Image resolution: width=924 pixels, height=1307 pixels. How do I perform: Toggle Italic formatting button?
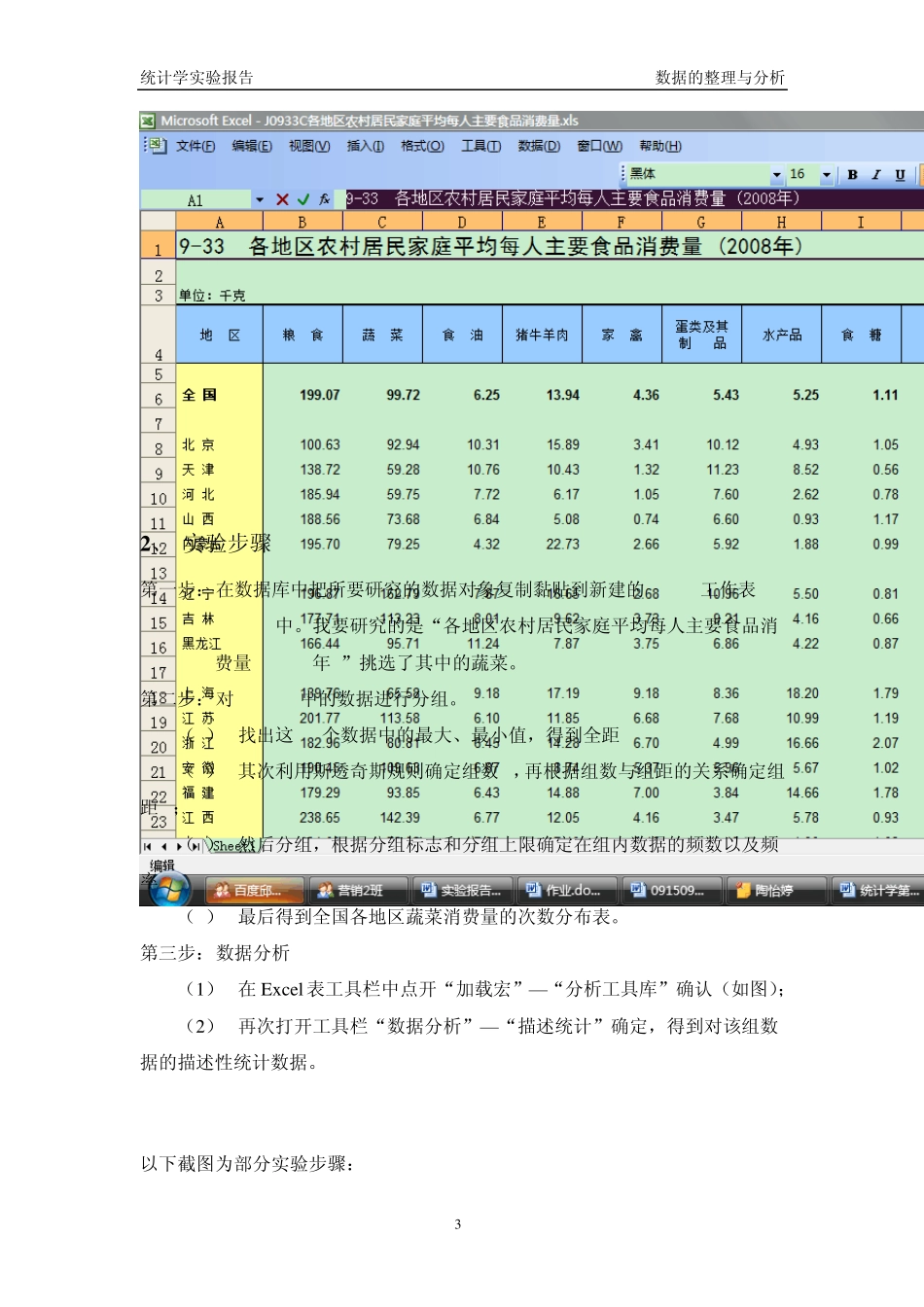[876, 175]
